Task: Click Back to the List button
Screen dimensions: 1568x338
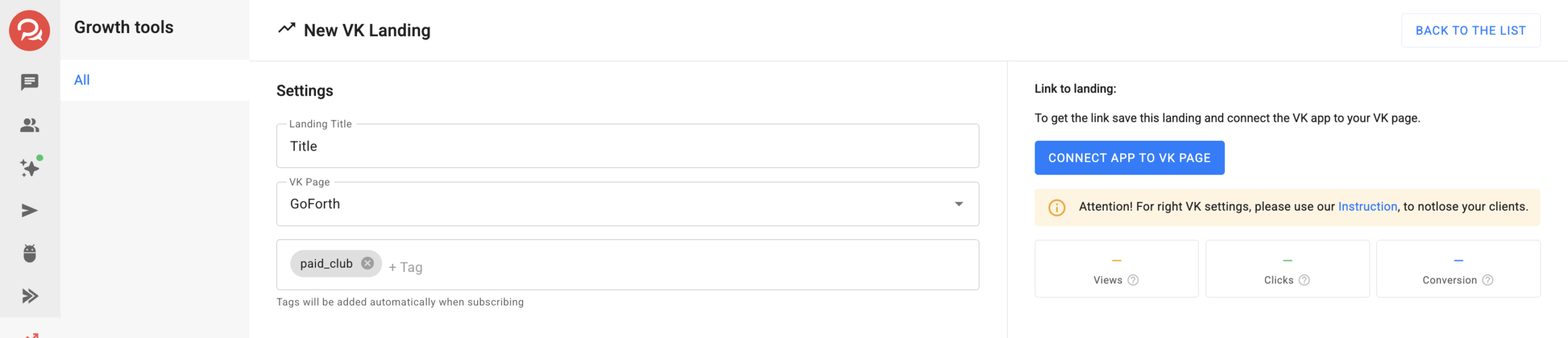Action: 1470,31
